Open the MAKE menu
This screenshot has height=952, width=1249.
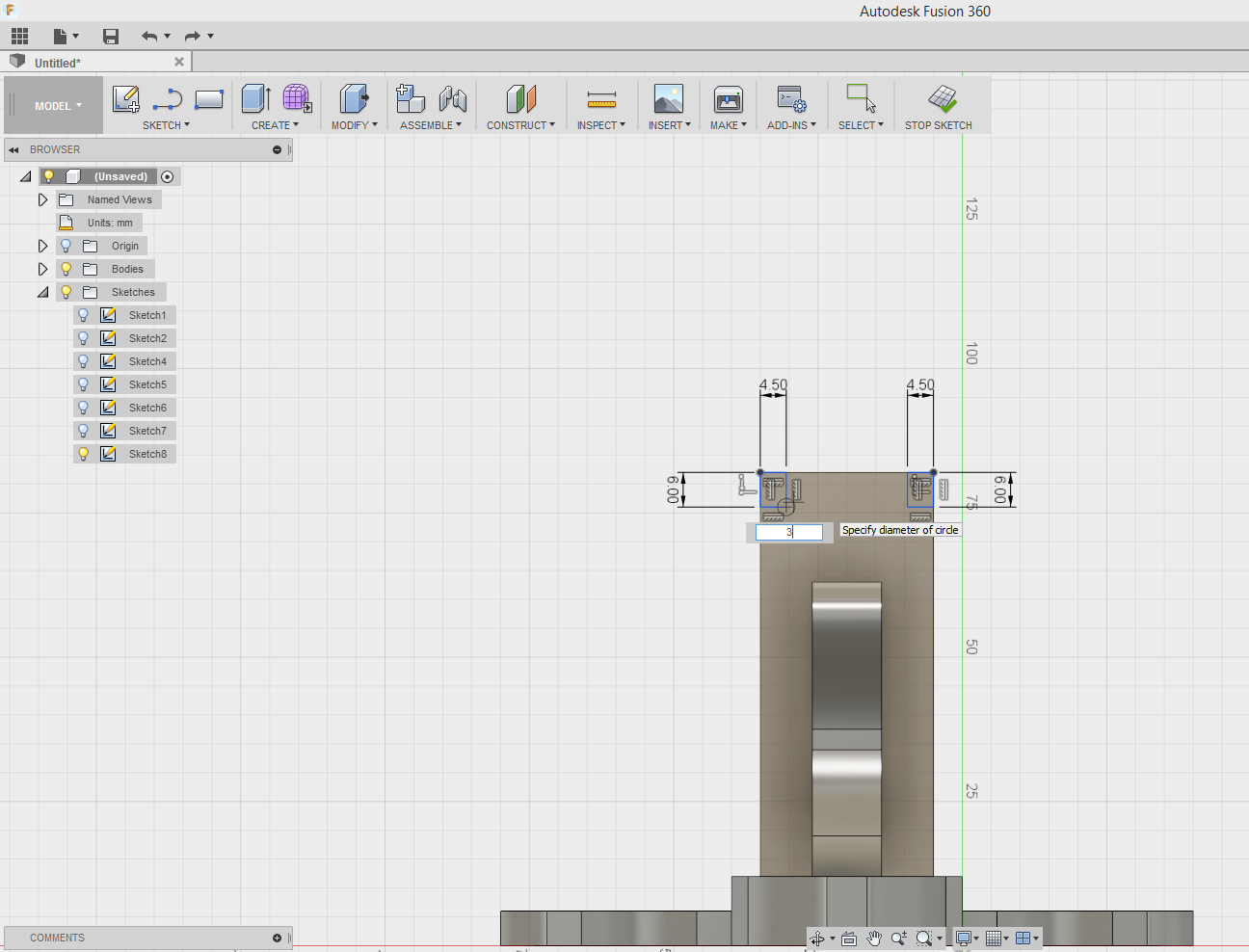pyautogui.click(x=729, y=125)
